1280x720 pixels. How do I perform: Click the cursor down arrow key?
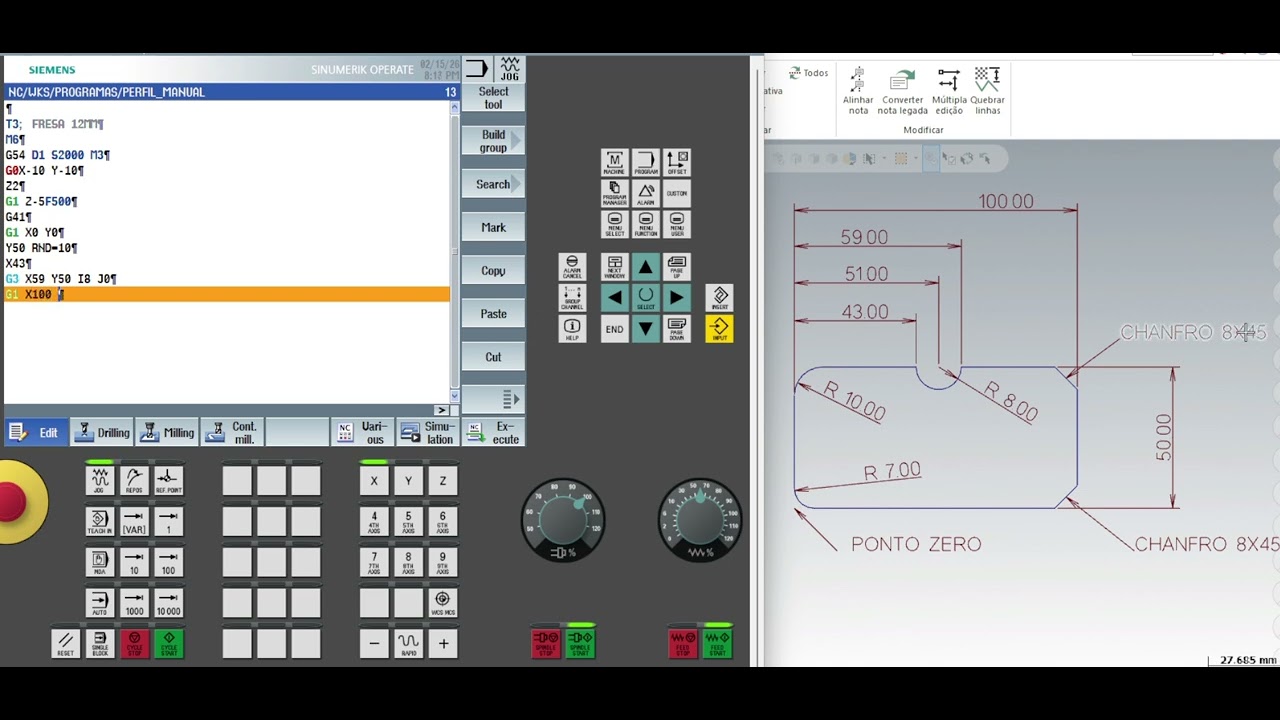click(646, 329)
